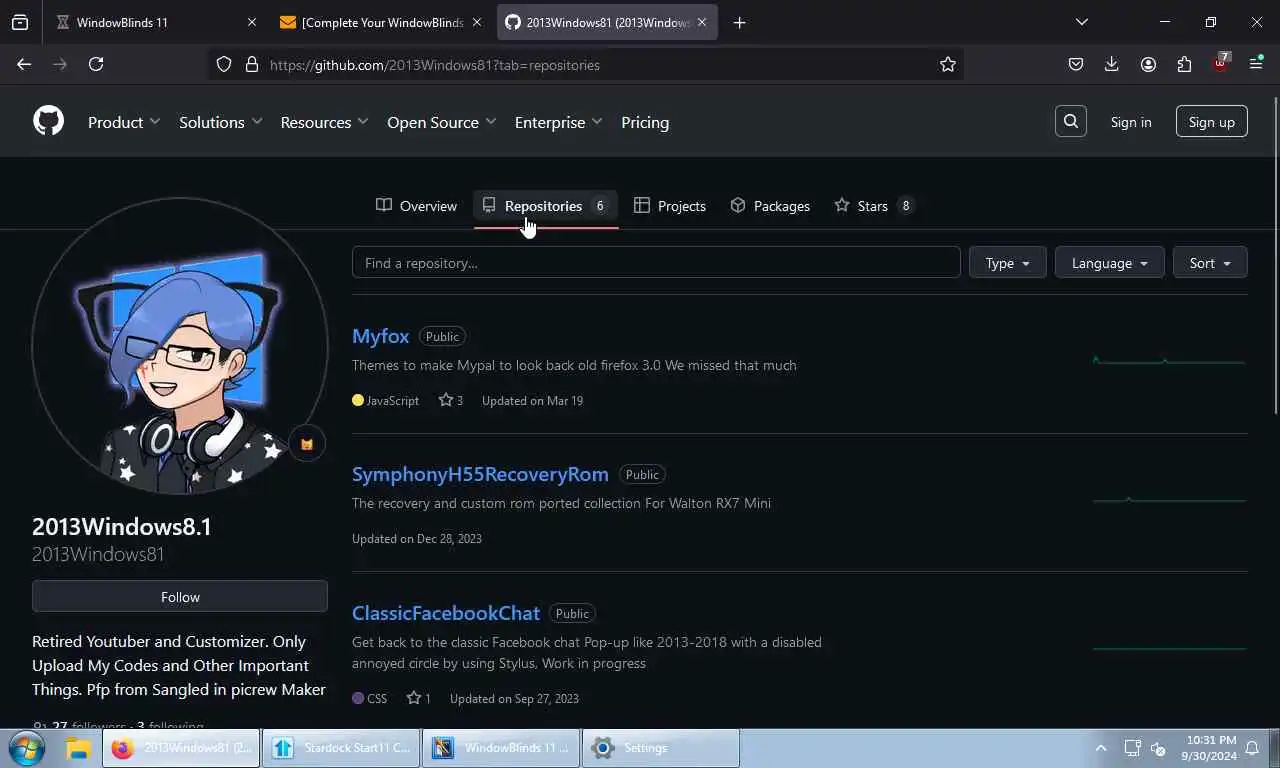The image size is (1280, 768).
Task: Open a new browser tab
Action: (739, 22)
